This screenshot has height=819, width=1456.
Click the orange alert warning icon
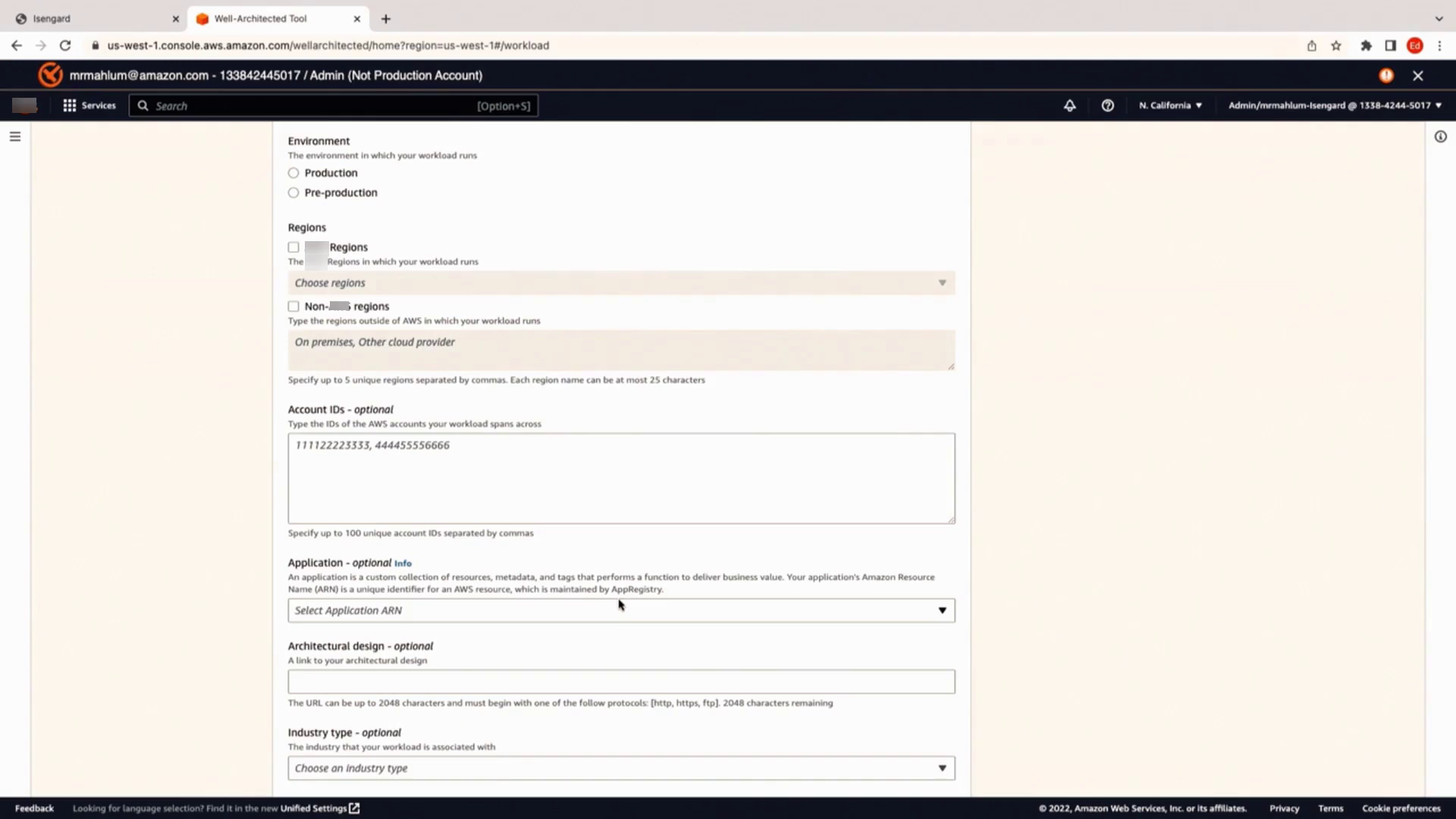(1386, 75)
